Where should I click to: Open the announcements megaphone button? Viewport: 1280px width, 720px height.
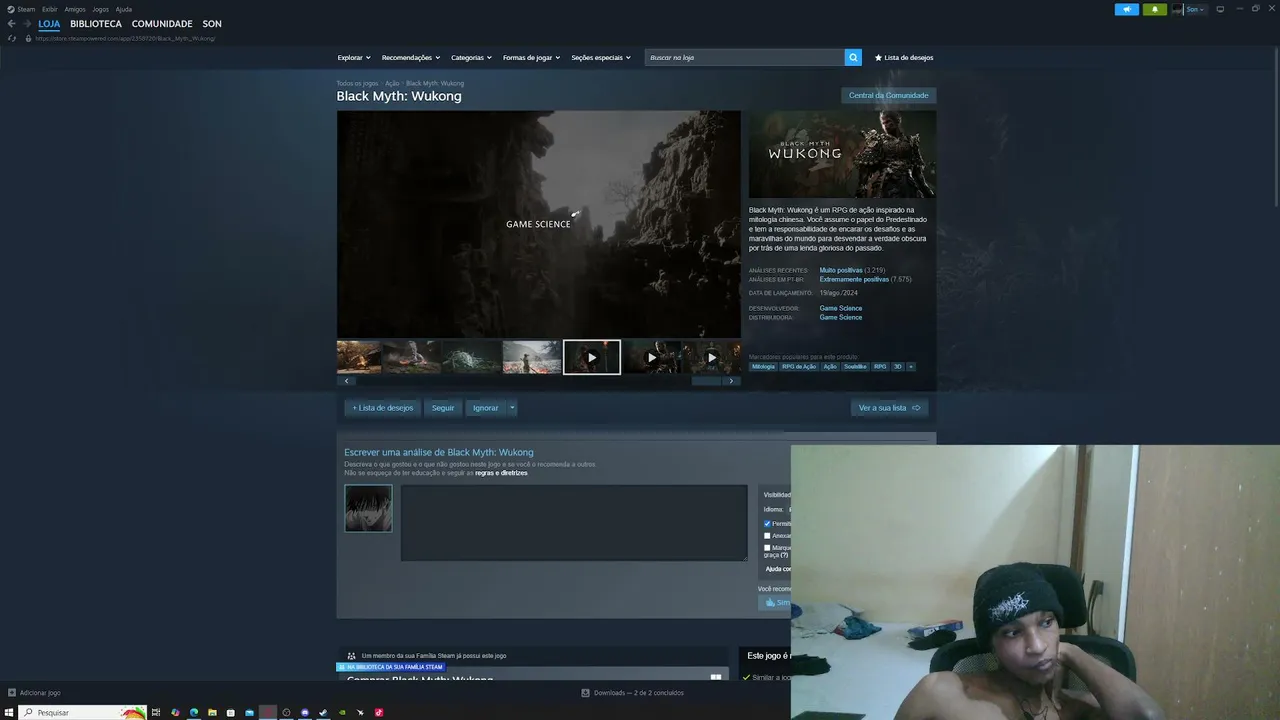pos(1127,9)
